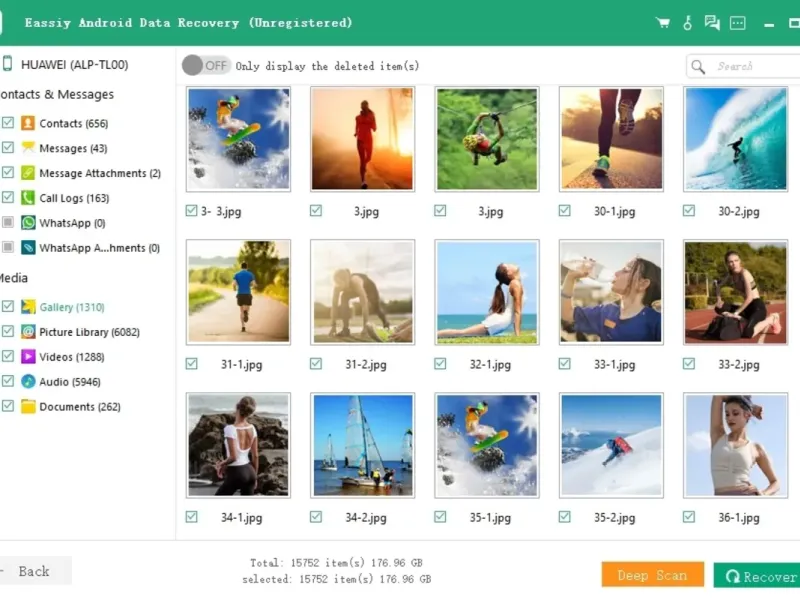Uncheck the Gallery (1310) checkbox
This screenshot has width=800, height=600.
pyautogui.click(x=8, y=306)
